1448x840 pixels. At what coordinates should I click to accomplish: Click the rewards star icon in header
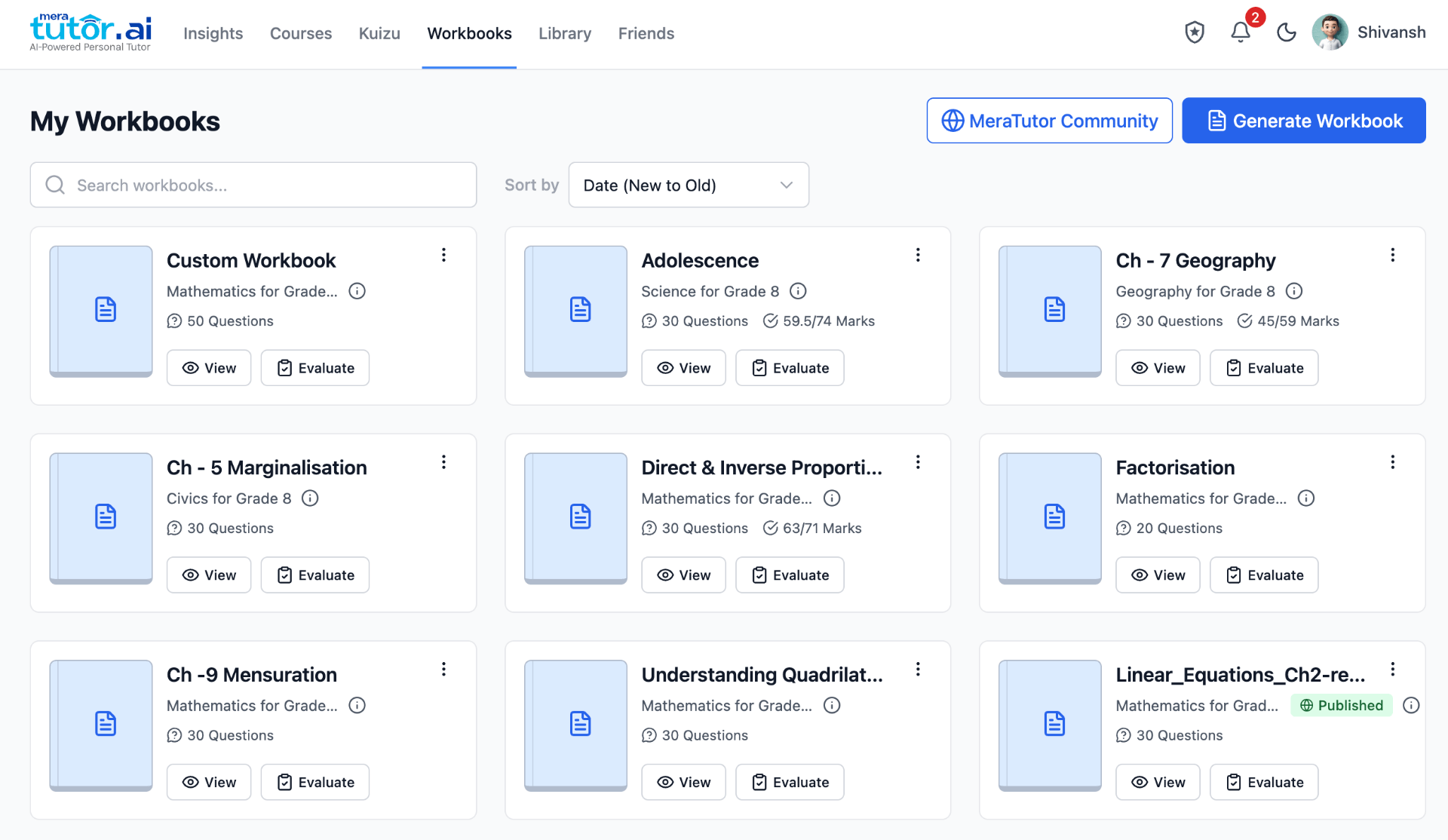click(x=1194, y=33)
